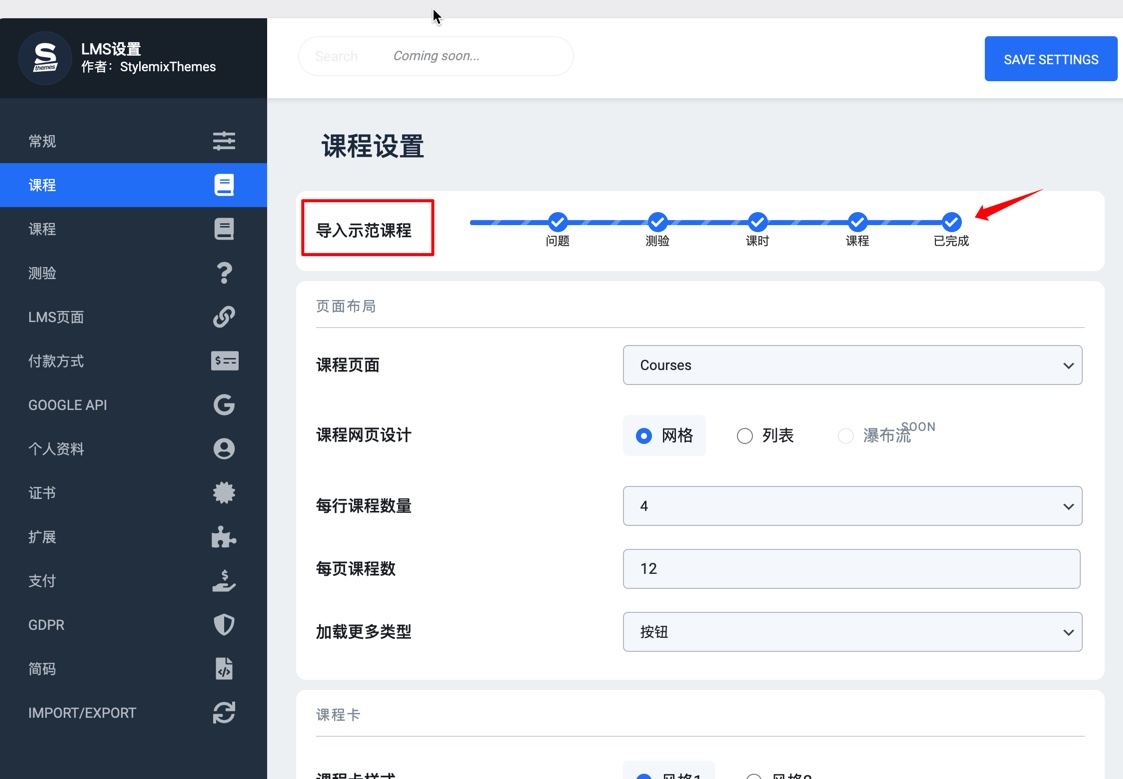The height and width of the screenshot is (779, 1123).
Task: Click the money bill icon beside 付款方式
Action: click(224, 361)
